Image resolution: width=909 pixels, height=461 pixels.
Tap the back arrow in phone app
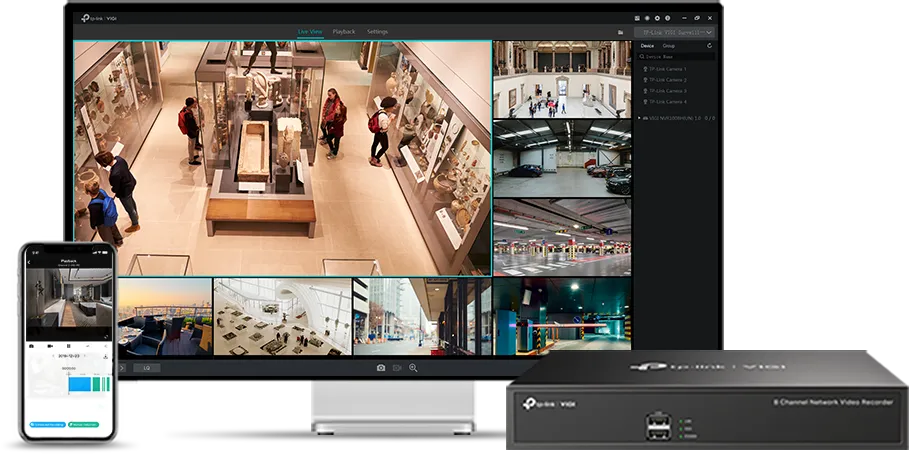point(30,263)
